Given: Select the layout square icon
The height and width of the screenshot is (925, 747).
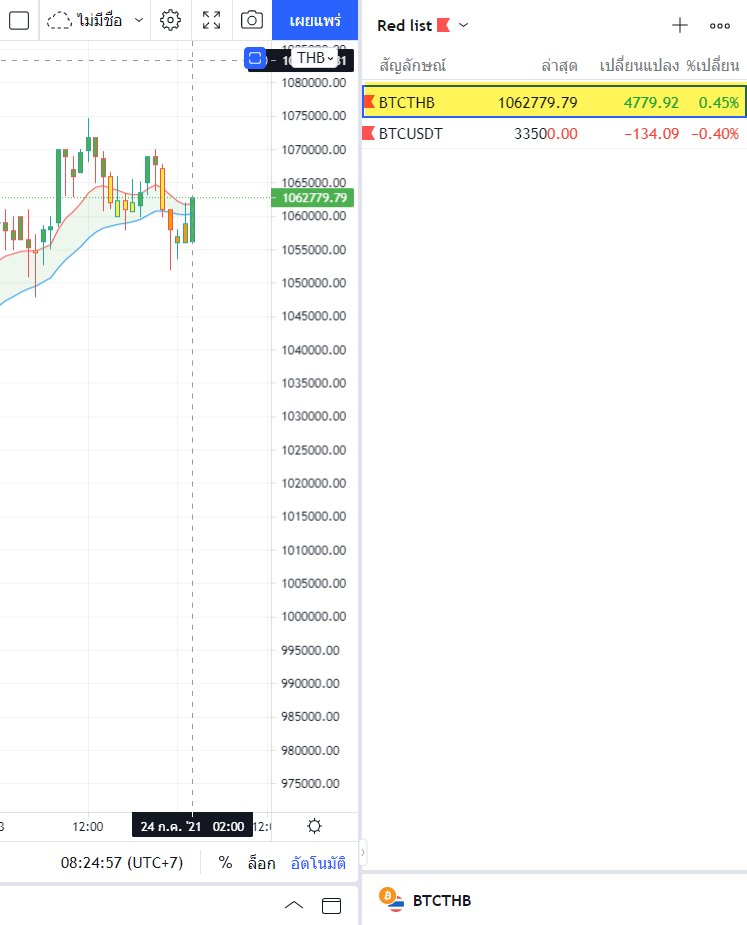Looking at the screenshot, I should [x=19, y=21].
